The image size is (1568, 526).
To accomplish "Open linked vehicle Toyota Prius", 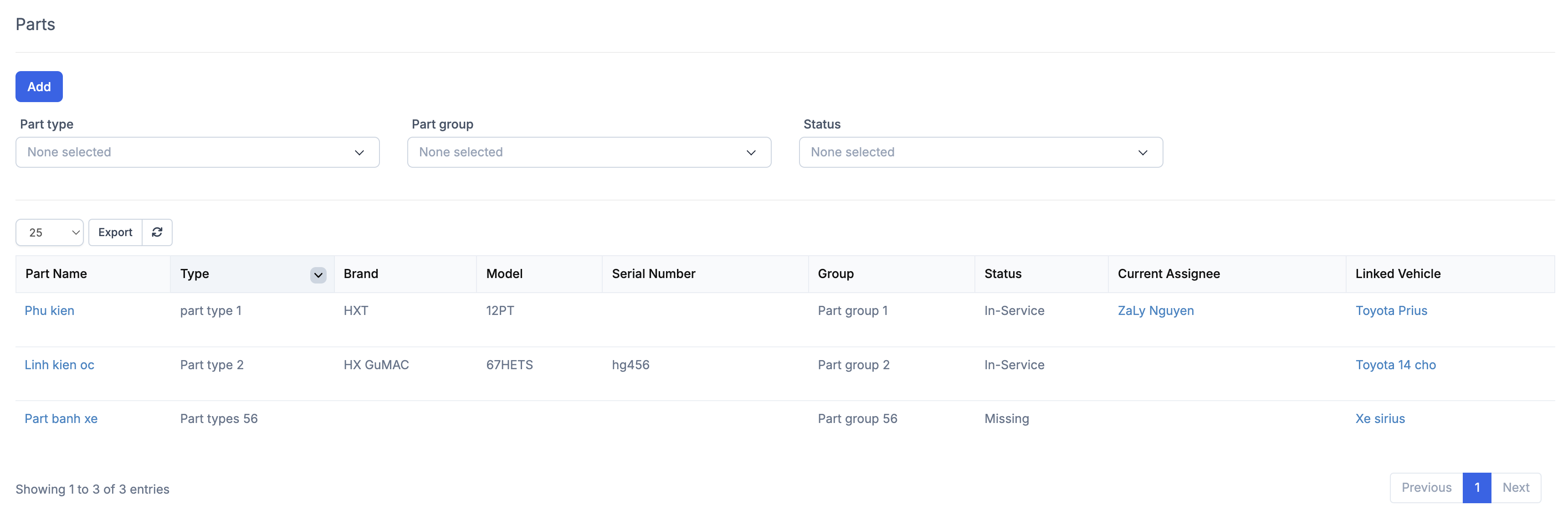I will (x=1391, y=310).
